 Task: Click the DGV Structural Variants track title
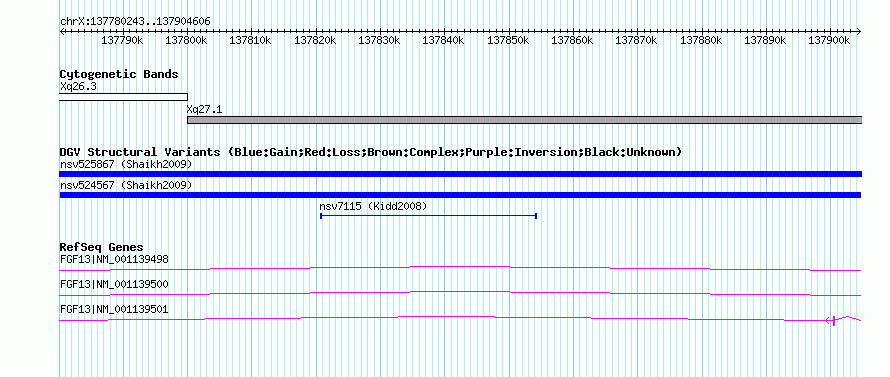371,152
